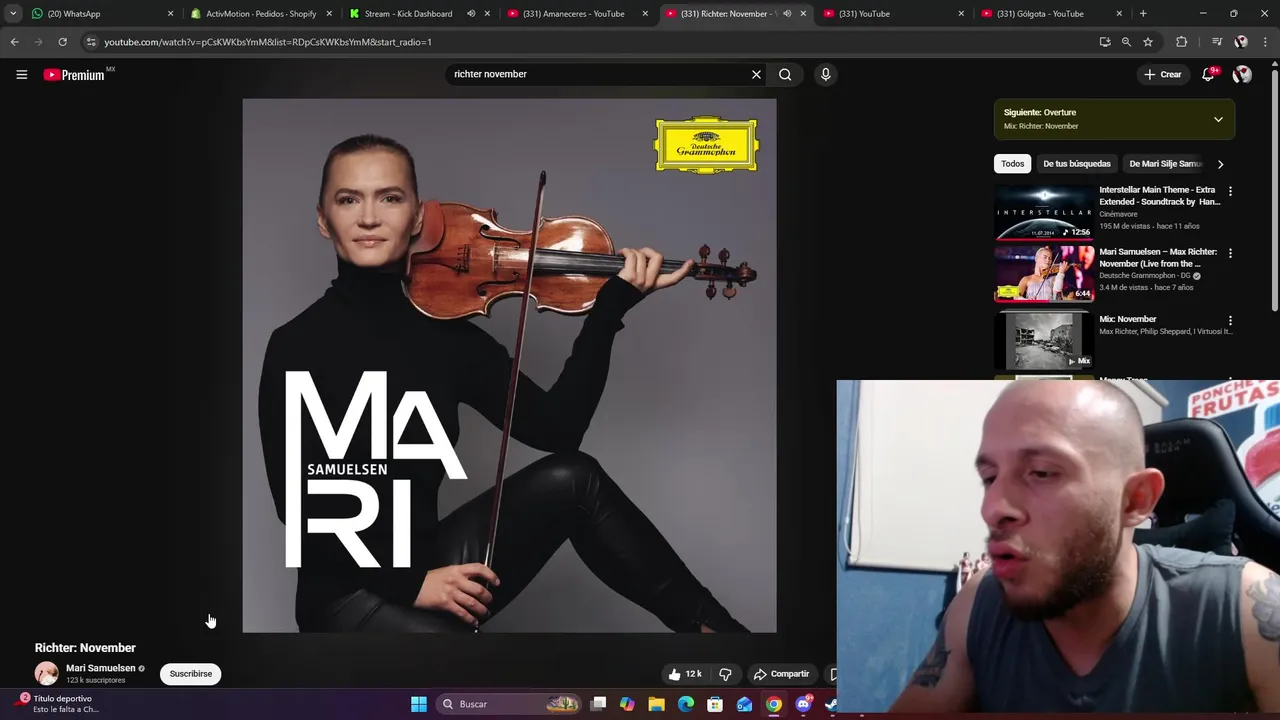Viewport: 1280px width, 720px height.
Task: Submit search with the magnifying glass button
Action: [785, 74]
